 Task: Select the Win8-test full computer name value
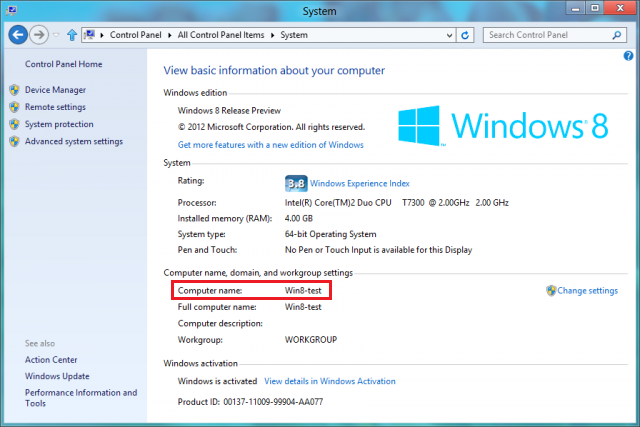pyautogui.click(x=303, y=307)
